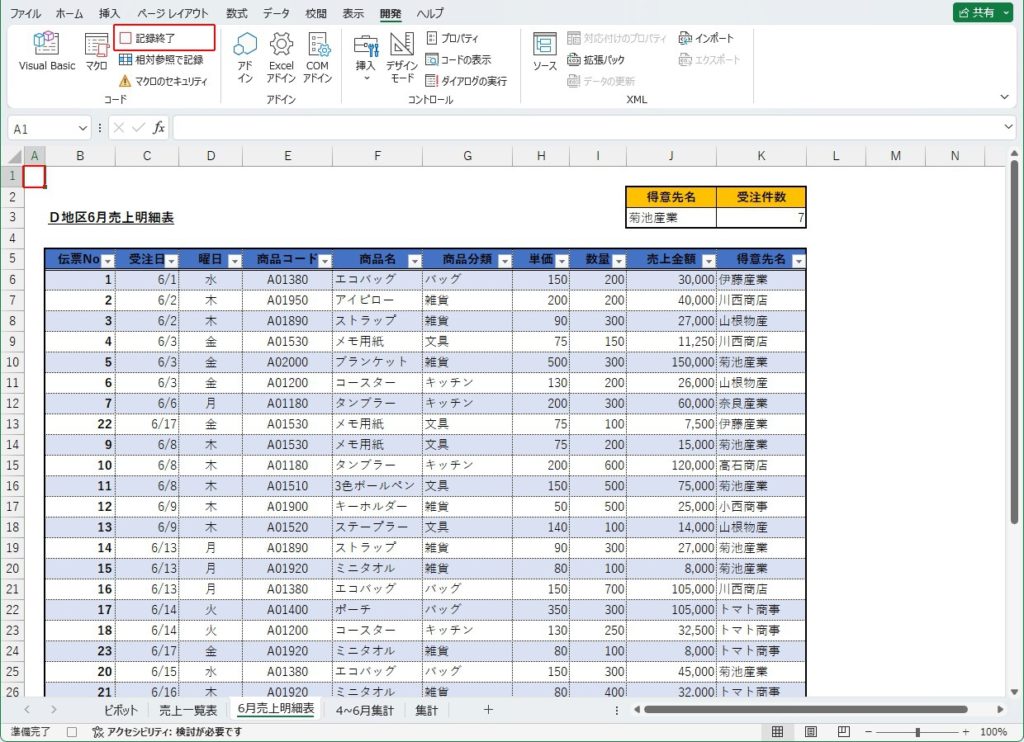This screenshot has height=742, width=1024.
Task: Toggle デザインモード (Design Mode)
Action: click(401, 51)
